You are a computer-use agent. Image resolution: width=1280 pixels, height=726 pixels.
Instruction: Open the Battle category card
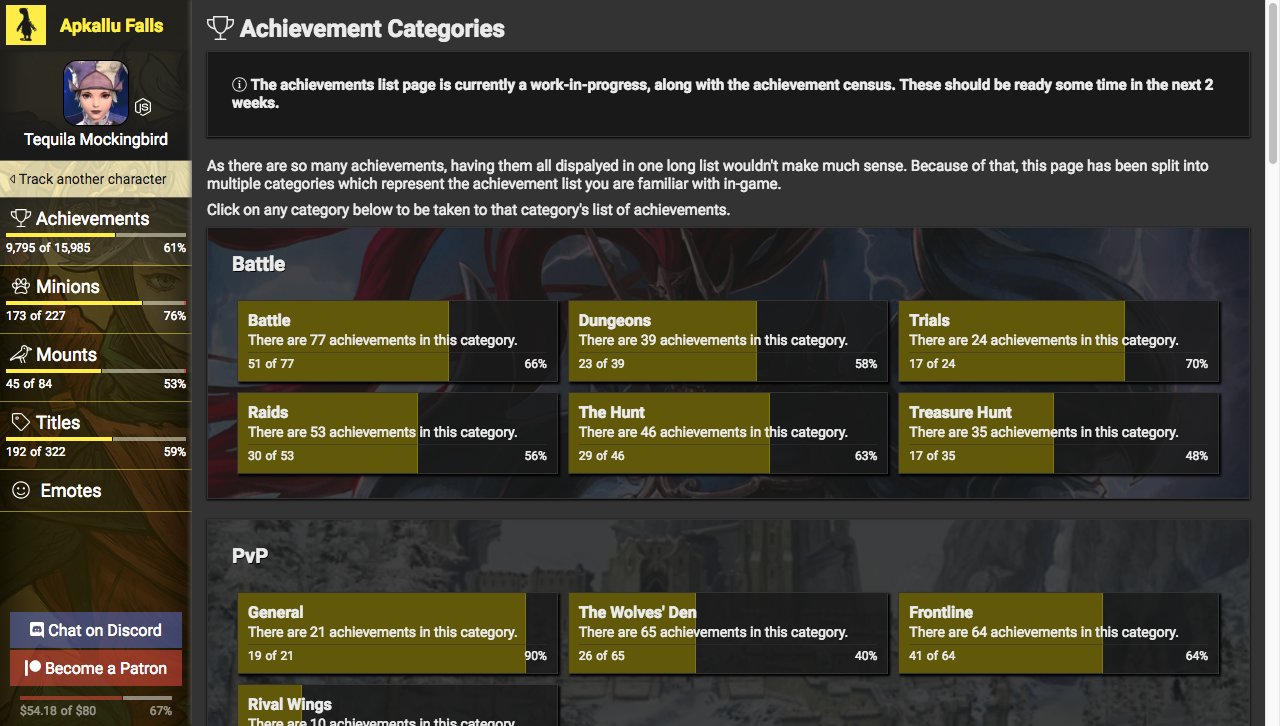(x=398, y=342)
